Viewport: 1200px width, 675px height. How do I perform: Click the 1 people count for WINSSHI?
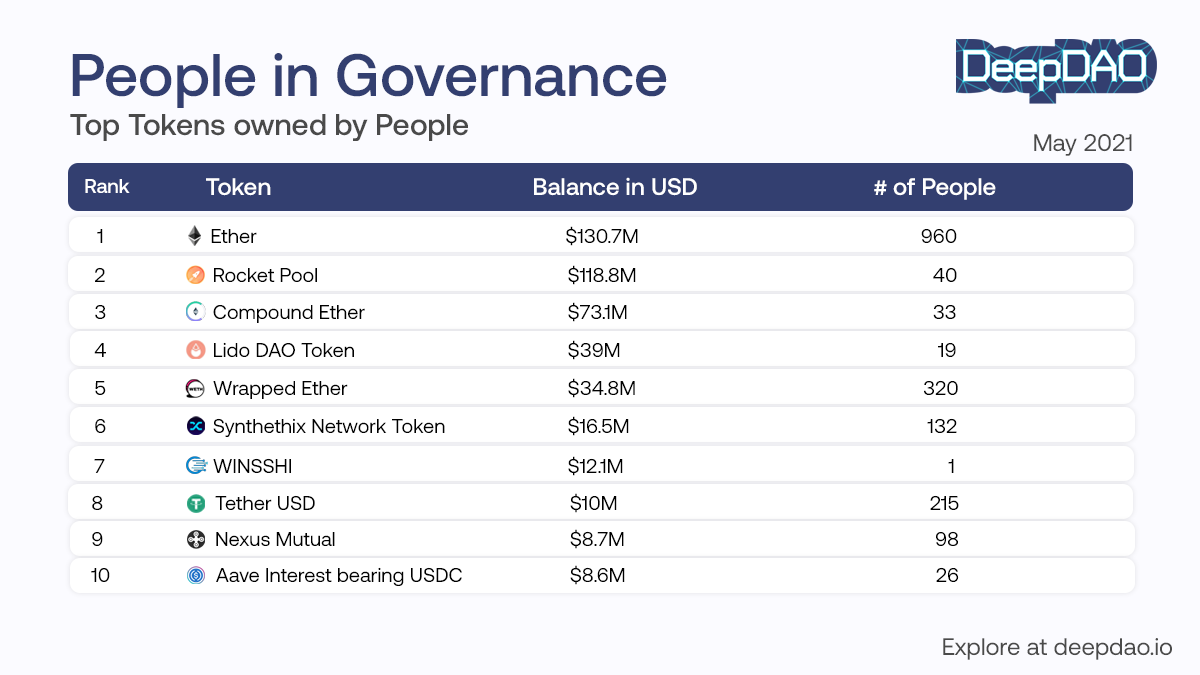[x=952, y=465]
